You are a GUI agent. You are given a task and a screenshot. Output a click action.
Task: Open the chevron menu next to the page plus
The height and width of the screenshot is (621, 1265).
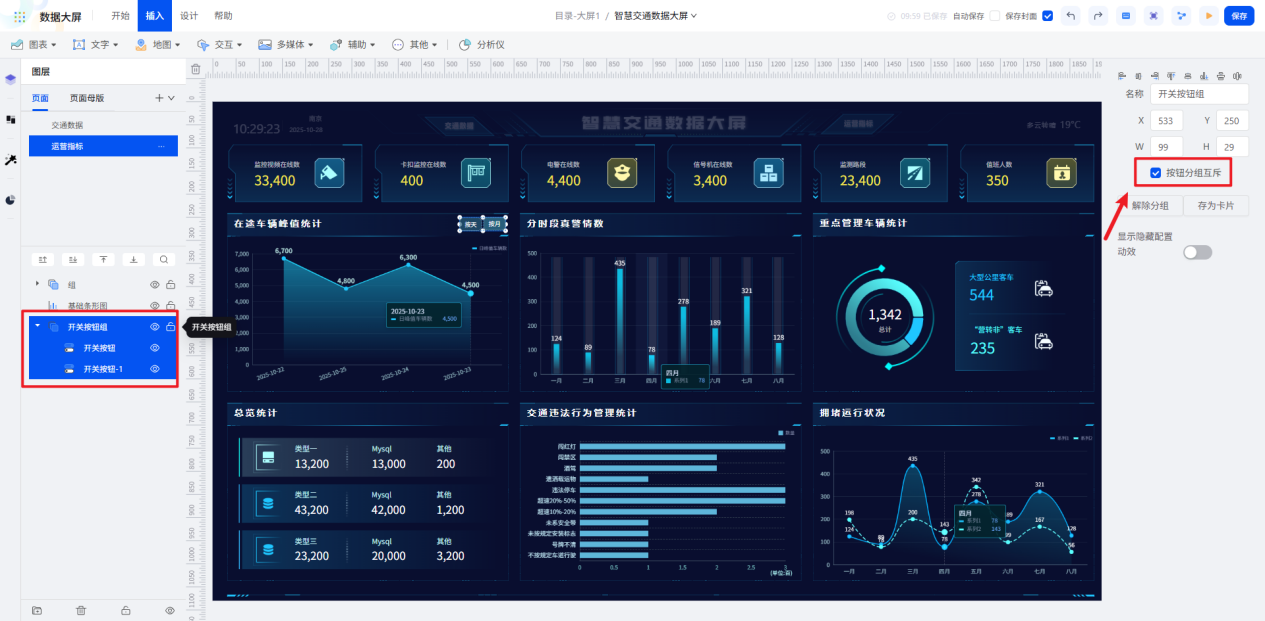coord(171,98)
